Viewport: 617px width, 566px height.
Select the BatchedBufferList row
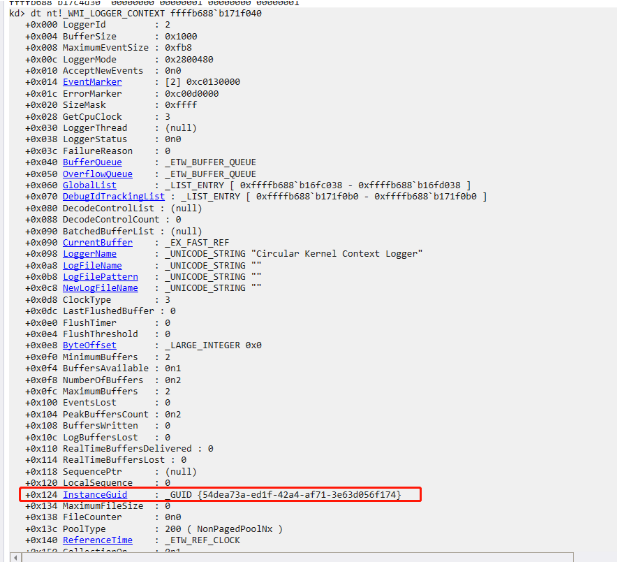[x=114, y=231]
